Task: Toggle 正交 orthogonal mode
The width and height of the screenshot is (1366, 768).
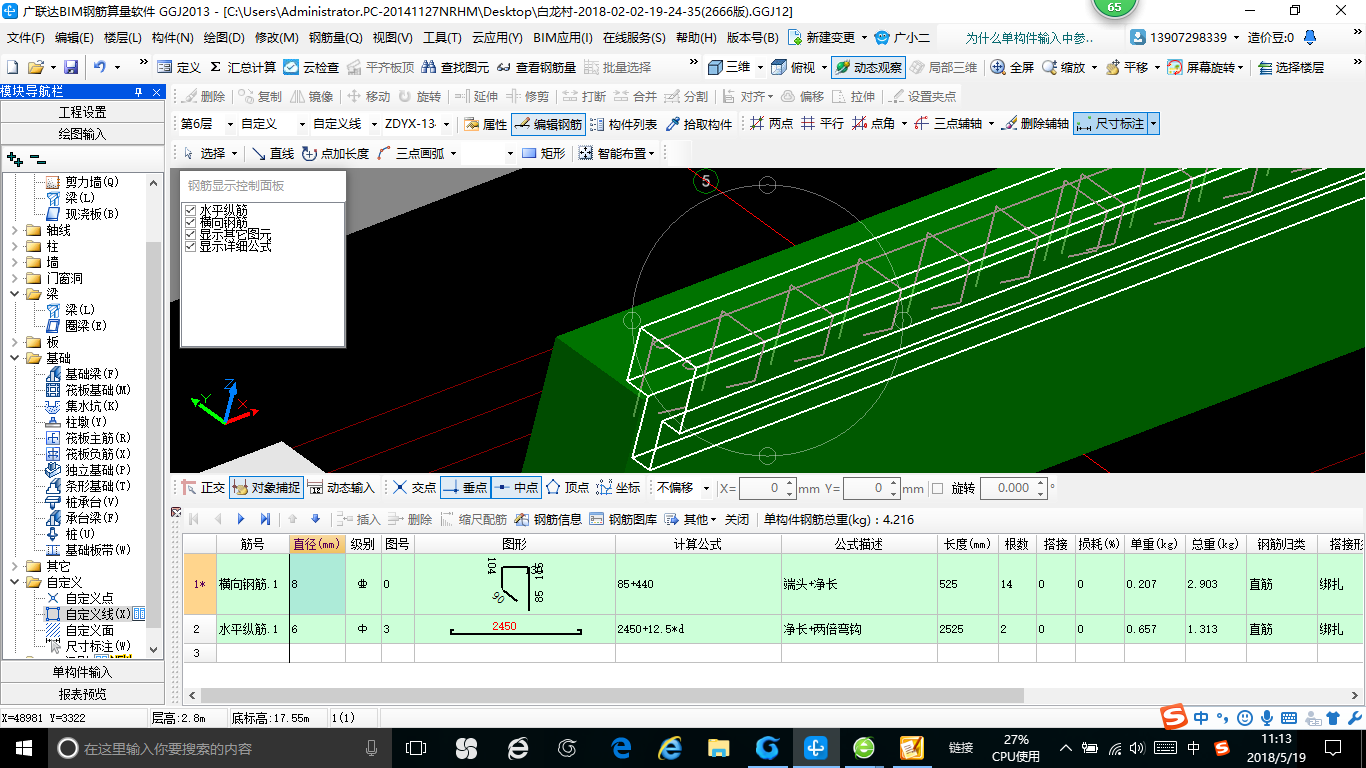Action: coord(203,487)
